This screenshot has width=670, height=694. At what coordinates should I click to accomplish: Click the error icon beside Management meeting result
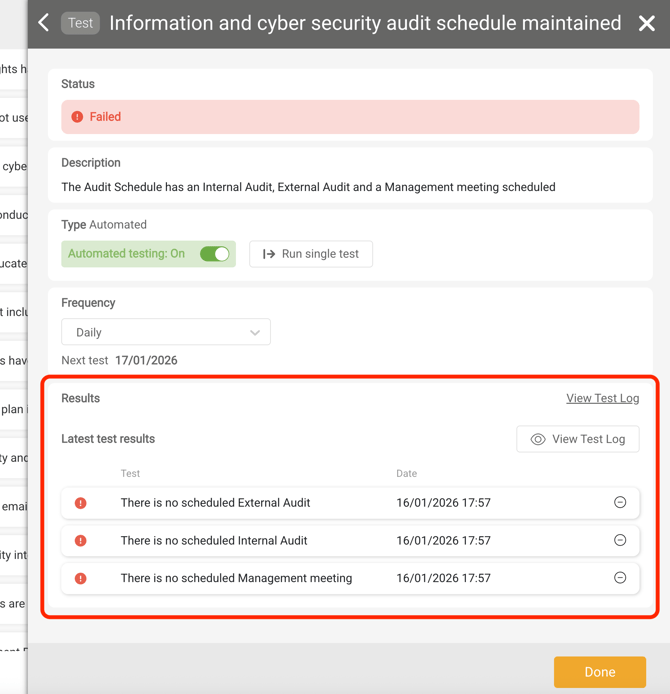[81, 578]
